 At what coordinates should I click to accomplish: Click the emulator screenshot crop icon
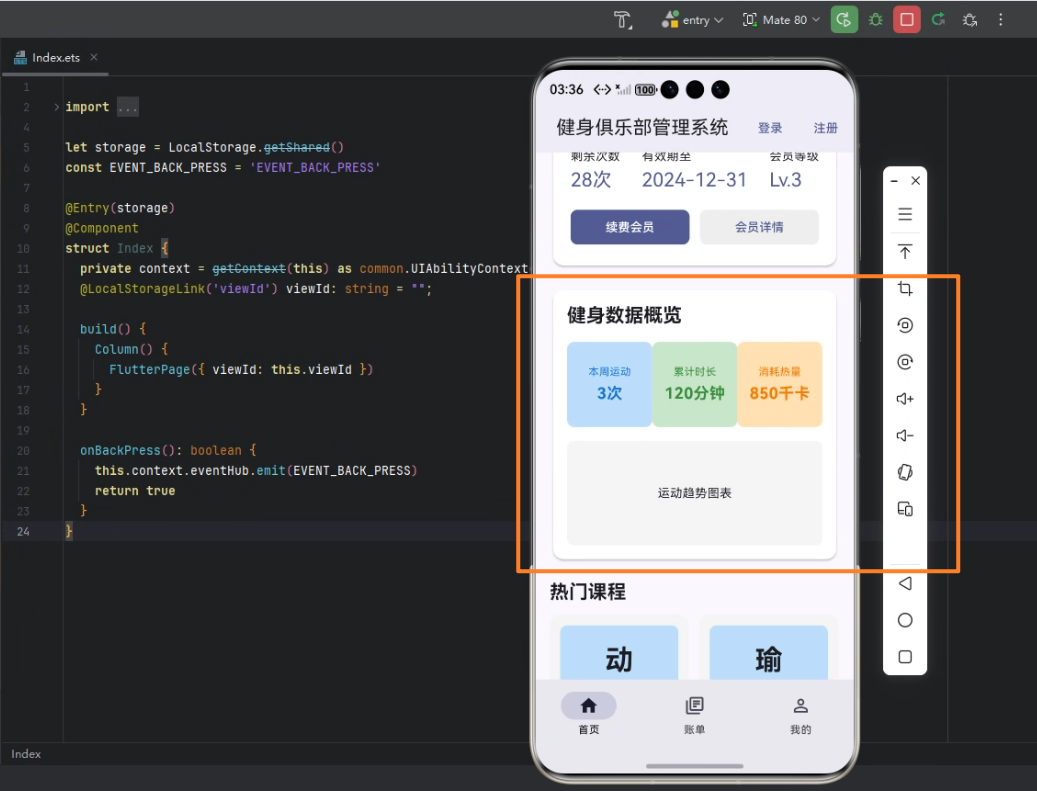[905, 288]
